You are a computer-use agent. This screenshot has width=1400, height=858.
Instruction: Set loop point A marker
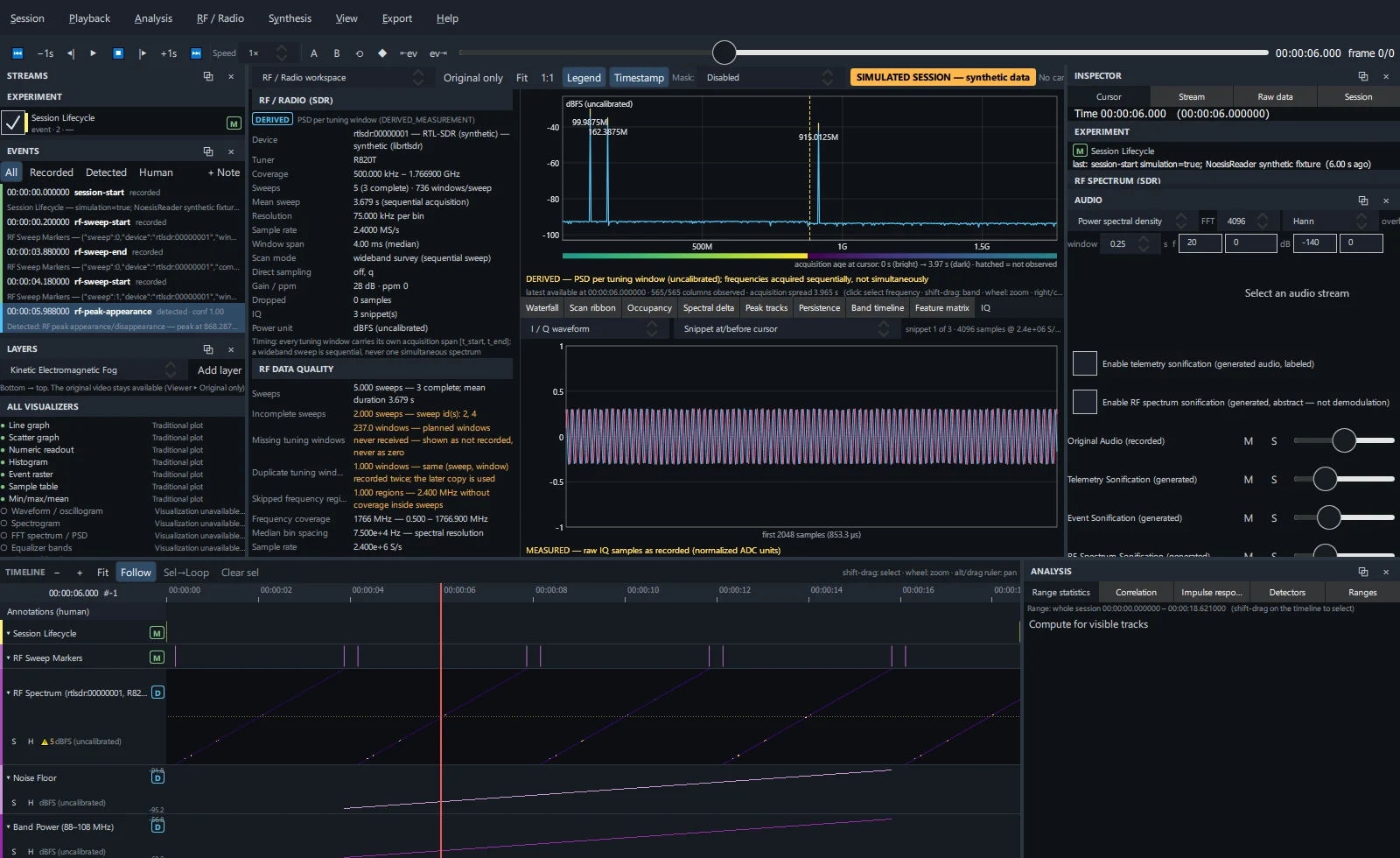314,53
